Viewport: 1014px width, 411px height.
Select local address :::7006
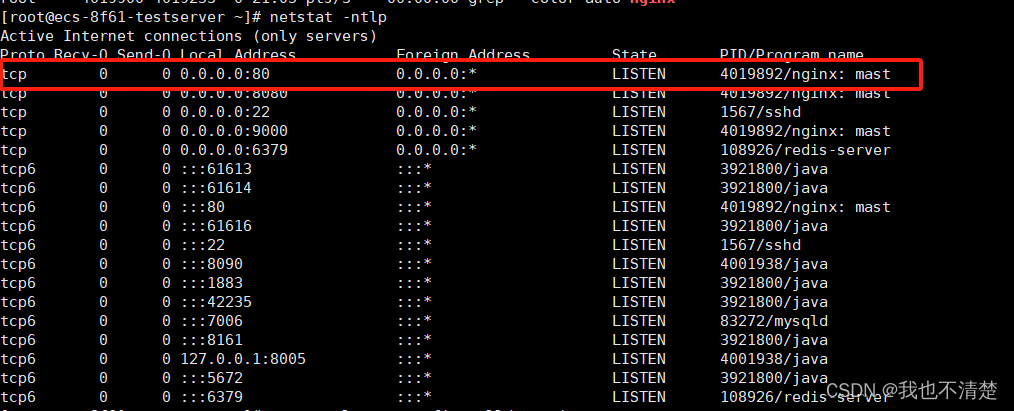point(211,321)
